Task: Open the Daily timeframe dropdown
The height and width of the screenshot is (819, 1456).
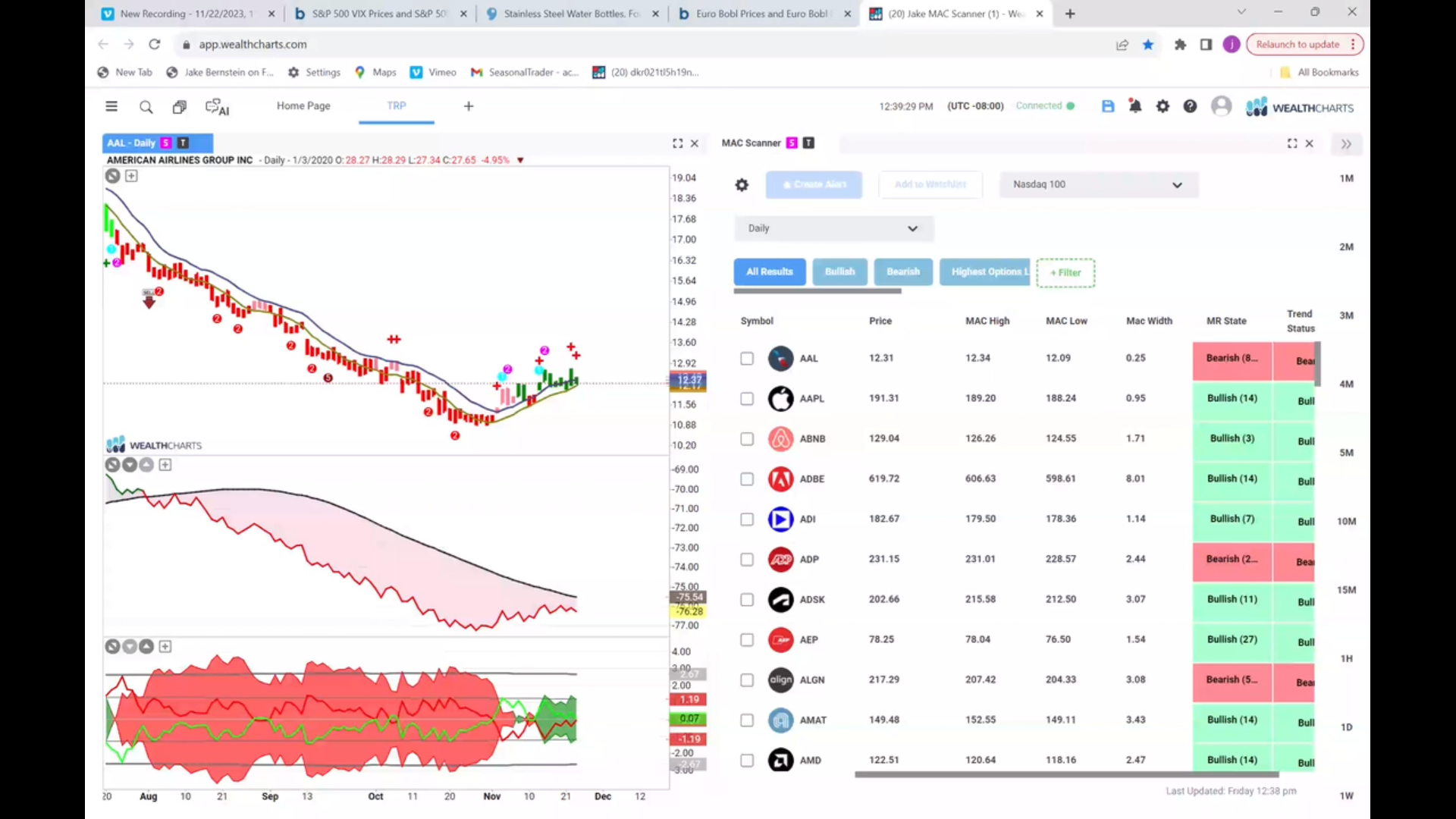Action: [x=833, y=228]
